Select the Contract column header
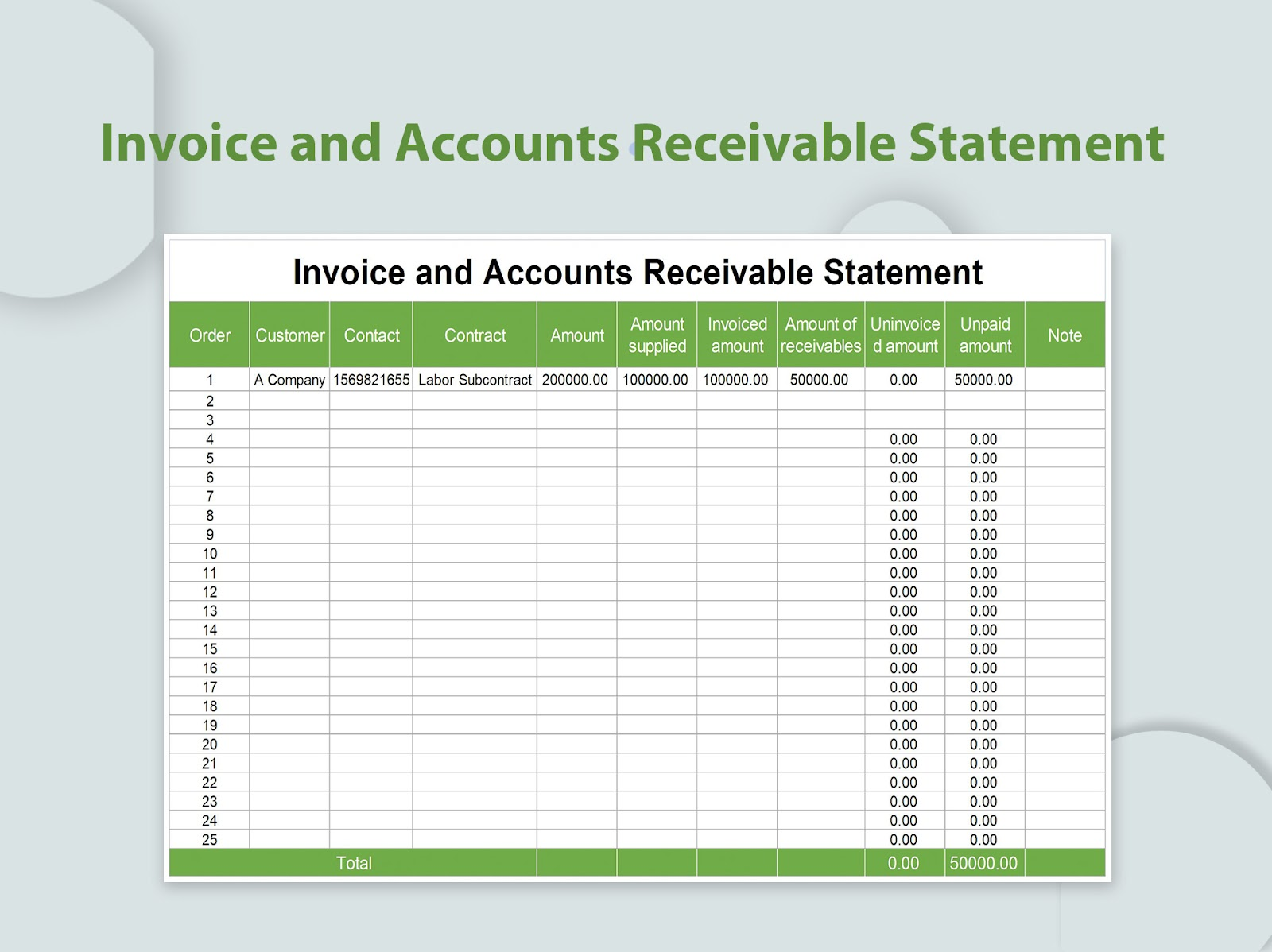Image resolution: width=1272 pixels, height=952 pixels. click(475, 335)
